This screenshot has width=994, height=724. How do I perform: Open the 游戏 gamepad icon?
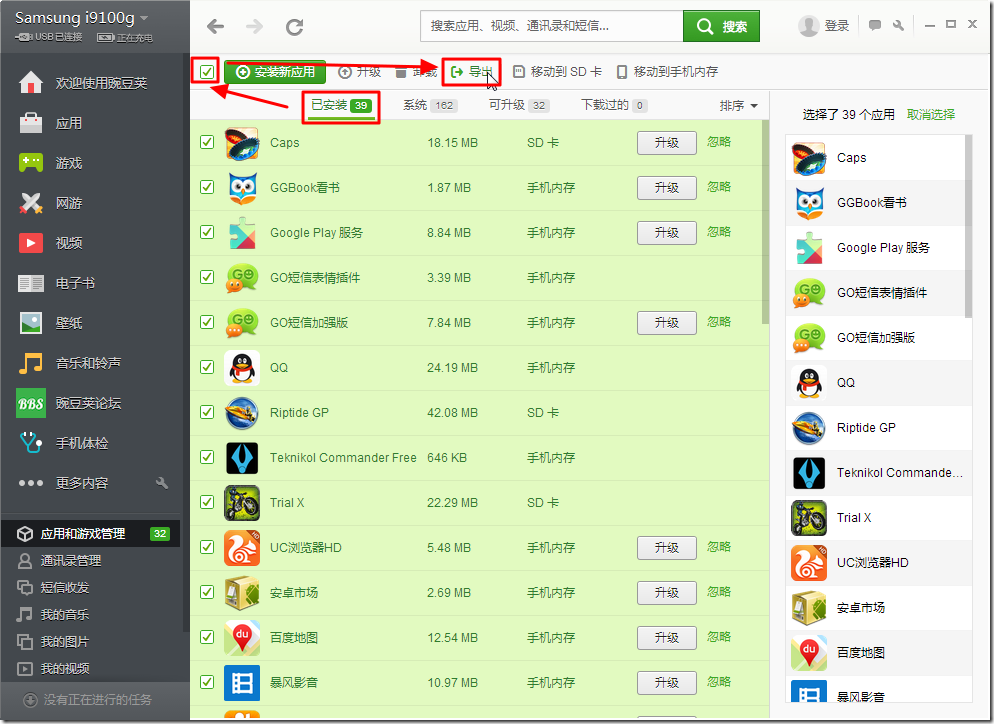[x=30, y=163]
